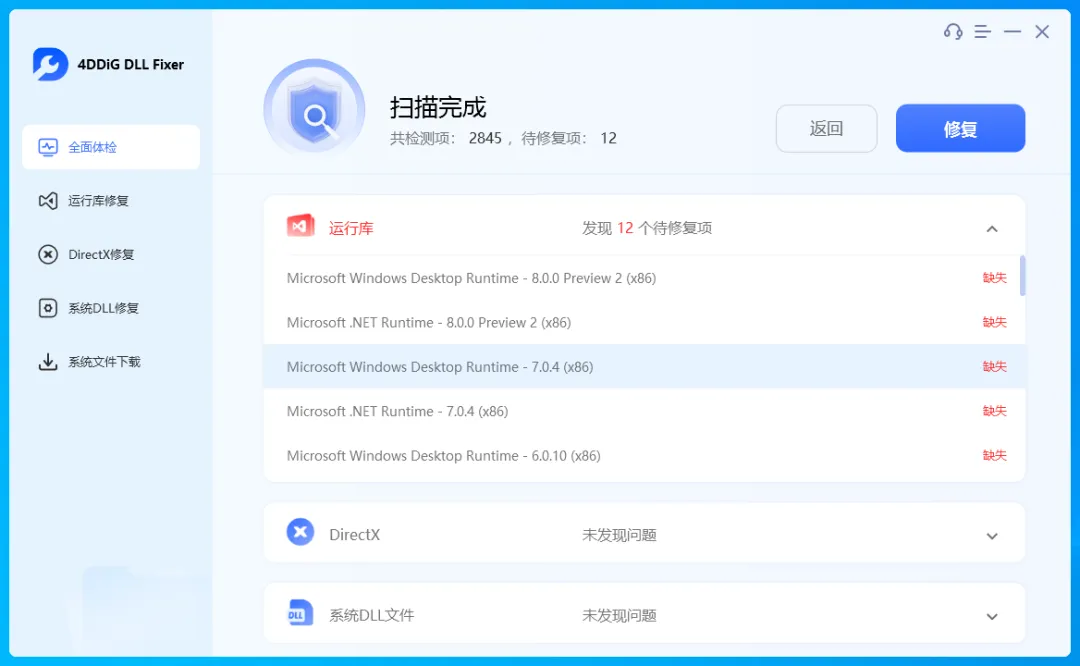This screenshot has width=1080, height=666.
Task: Select Microsoft .NET Runtime 8.0.0 Preview 2 row
Action: coord(644,322)
